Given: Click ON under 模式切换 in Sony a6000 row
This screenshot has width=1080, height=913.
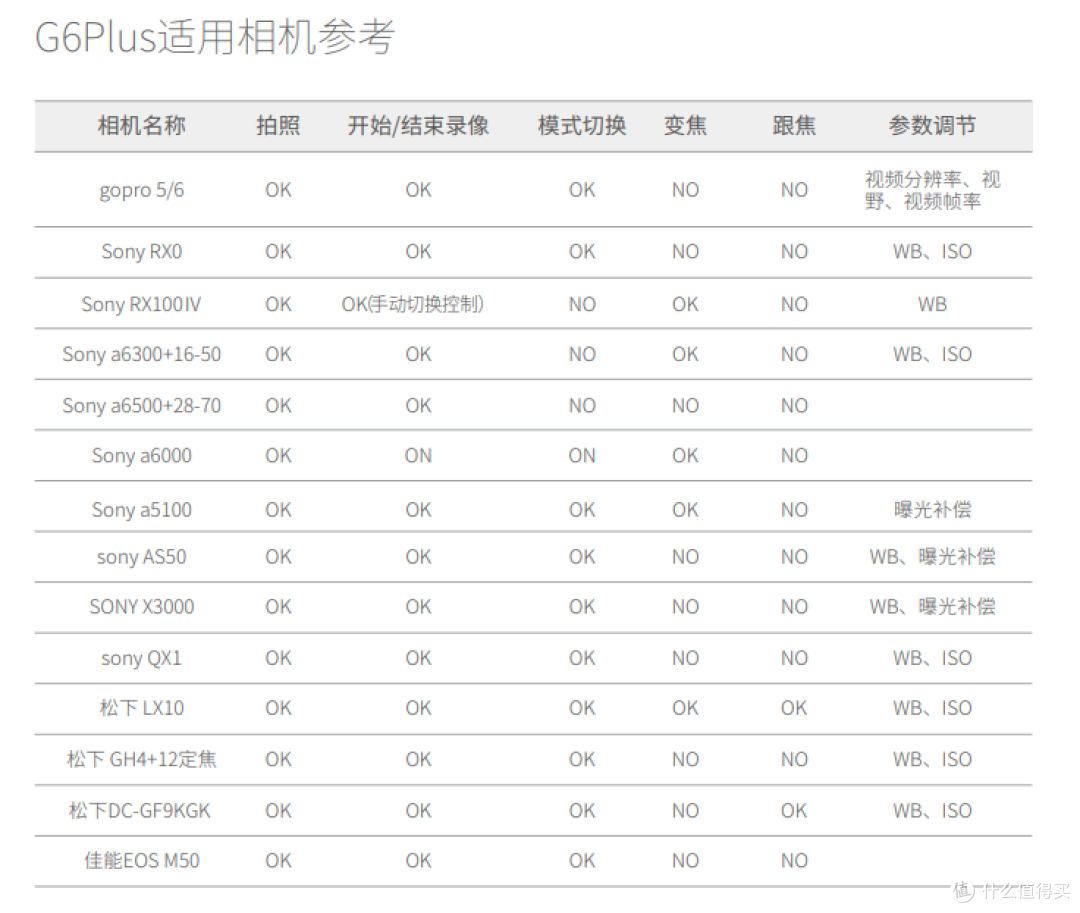Looking at the screenshot, I should coord(582,456).
